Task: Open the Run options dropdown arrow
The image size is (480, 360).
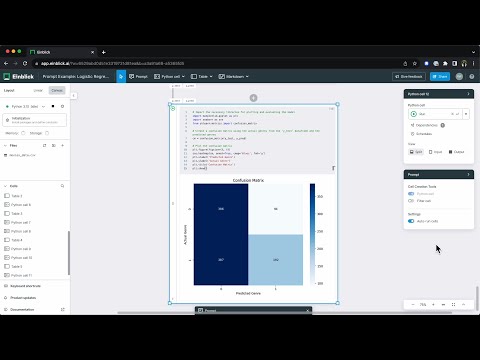Action: point(466,114)
